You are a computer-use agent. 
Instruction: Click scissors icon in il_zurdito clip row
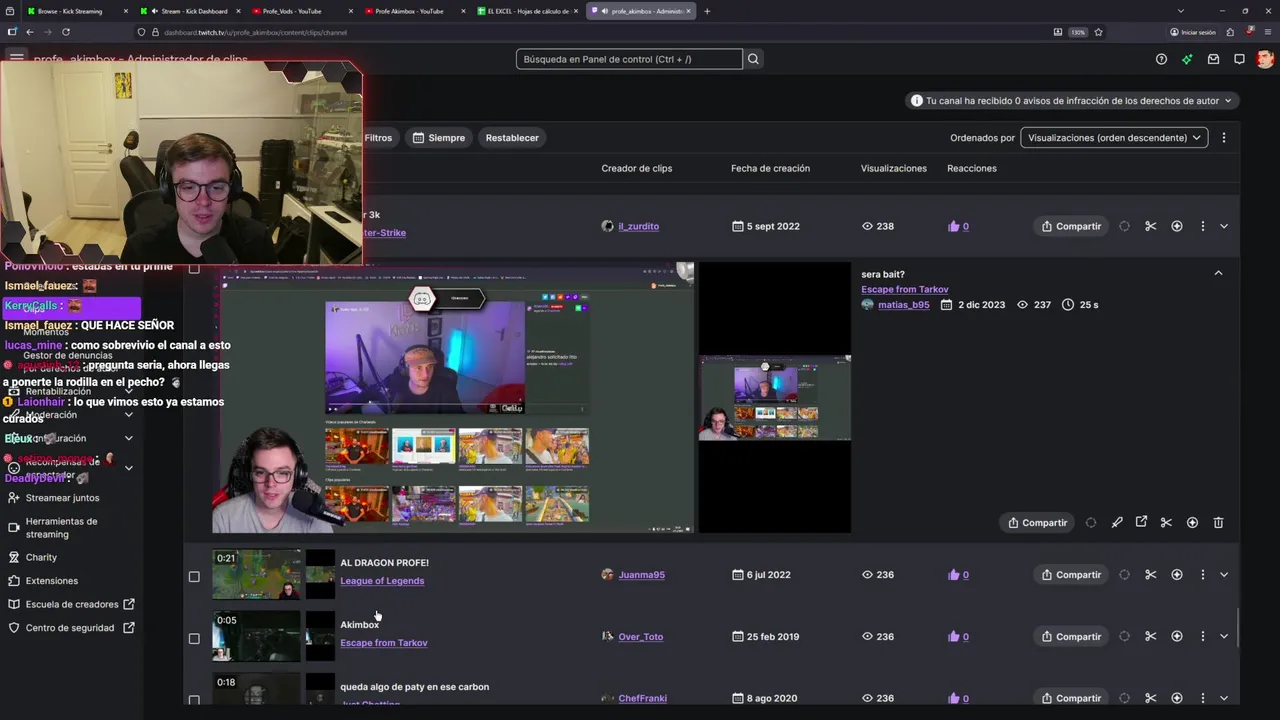tap(1151, 226)
